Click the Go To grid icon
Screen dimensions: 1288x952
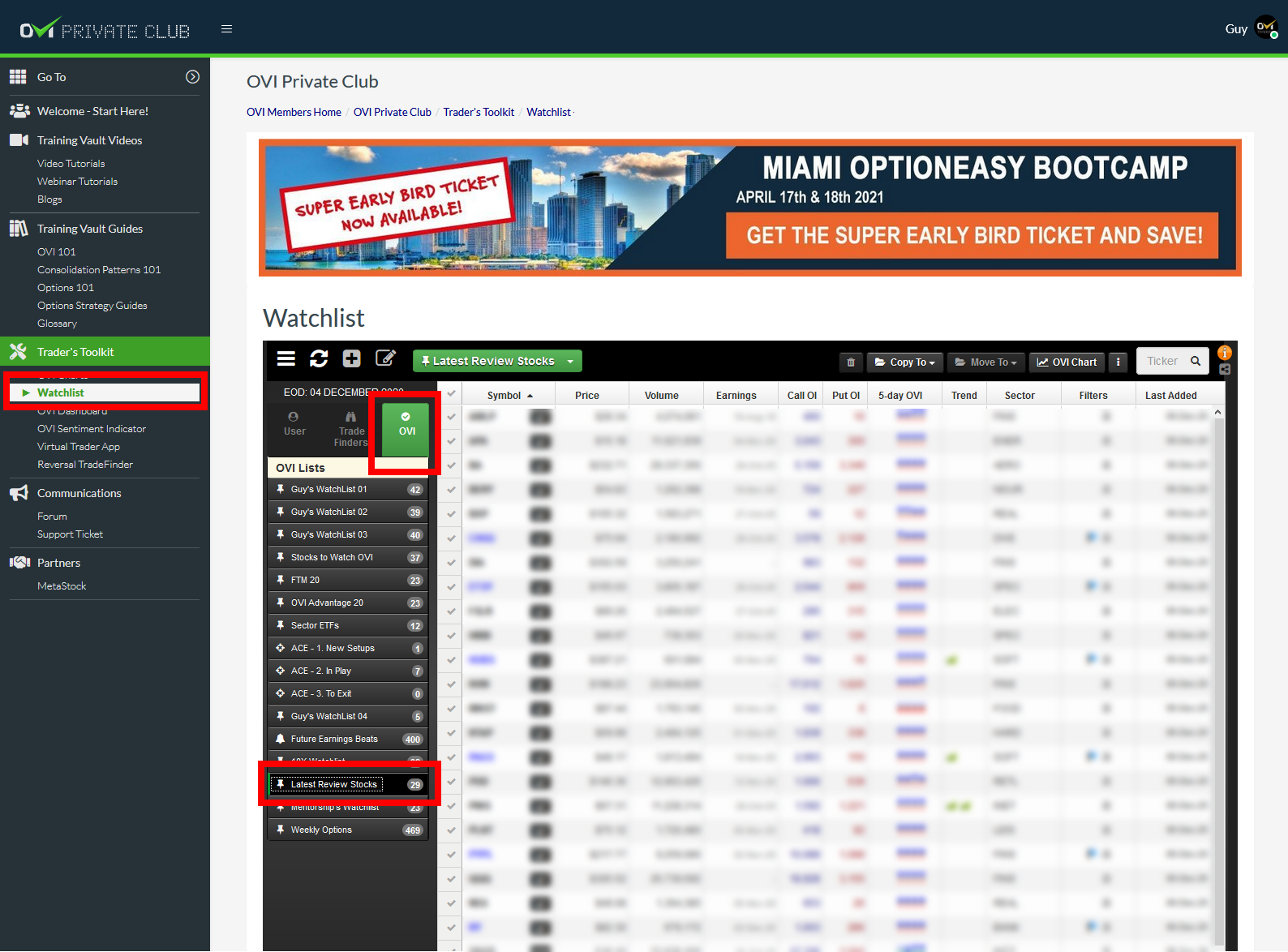pyautogui.click(x=18, y=77)
